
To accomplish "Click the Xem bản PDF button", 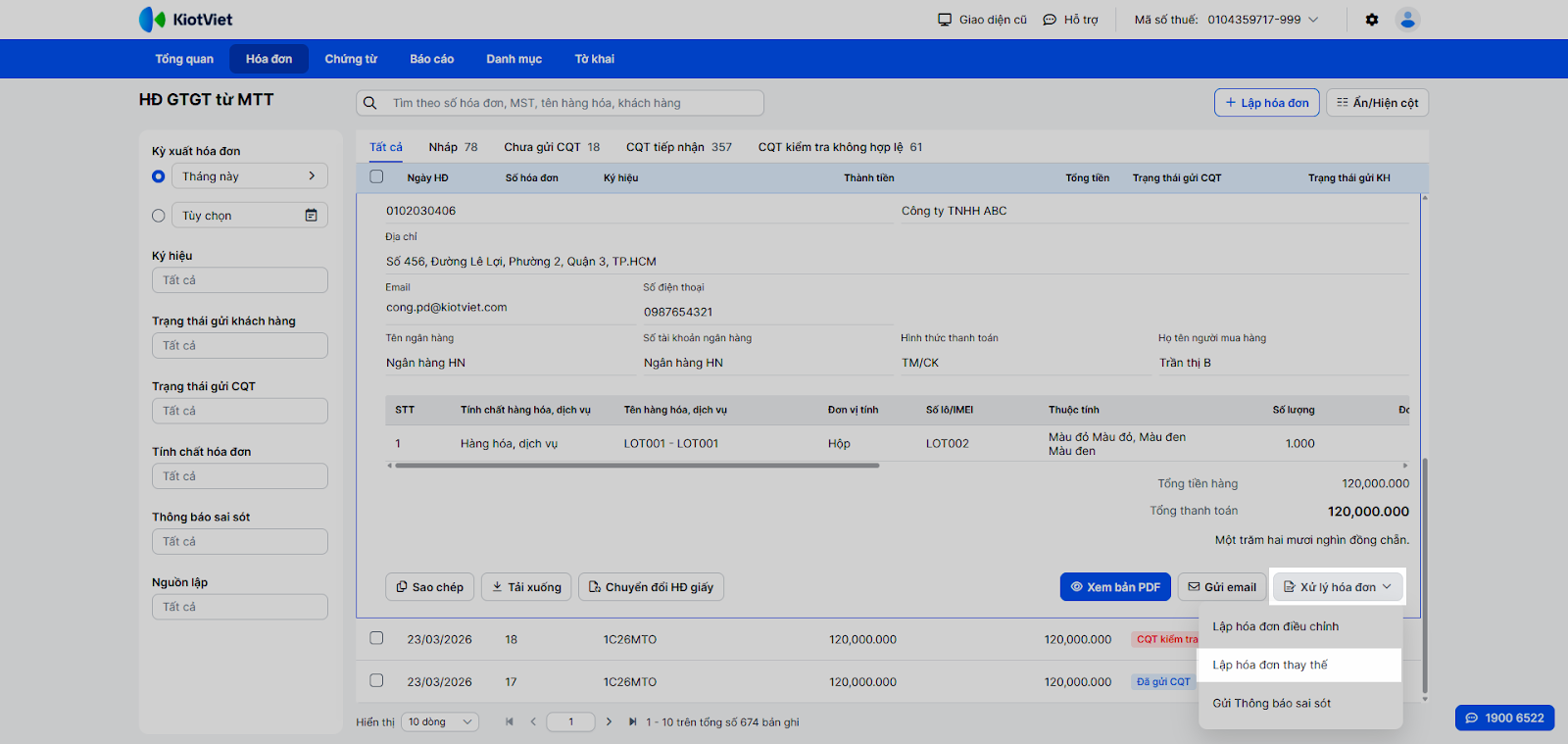I will [1114, 587].
